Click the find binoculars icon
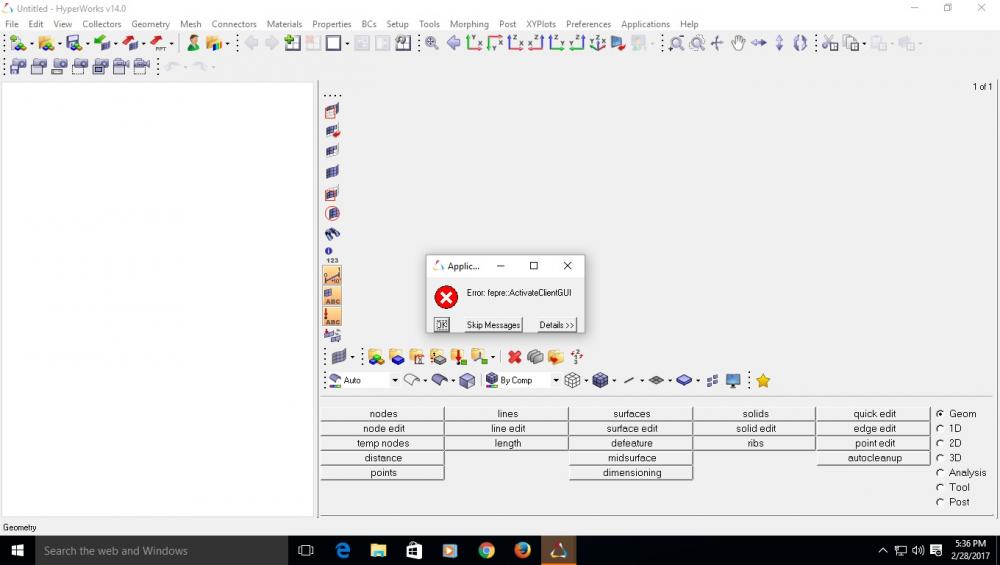This screenshot has height=565, width=1000. tap(332, 234)
